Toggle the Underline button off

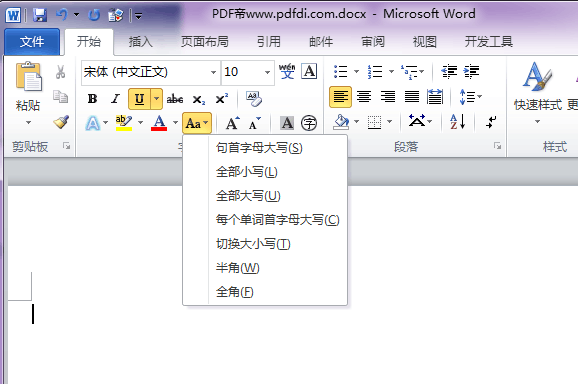pos(139,99)
